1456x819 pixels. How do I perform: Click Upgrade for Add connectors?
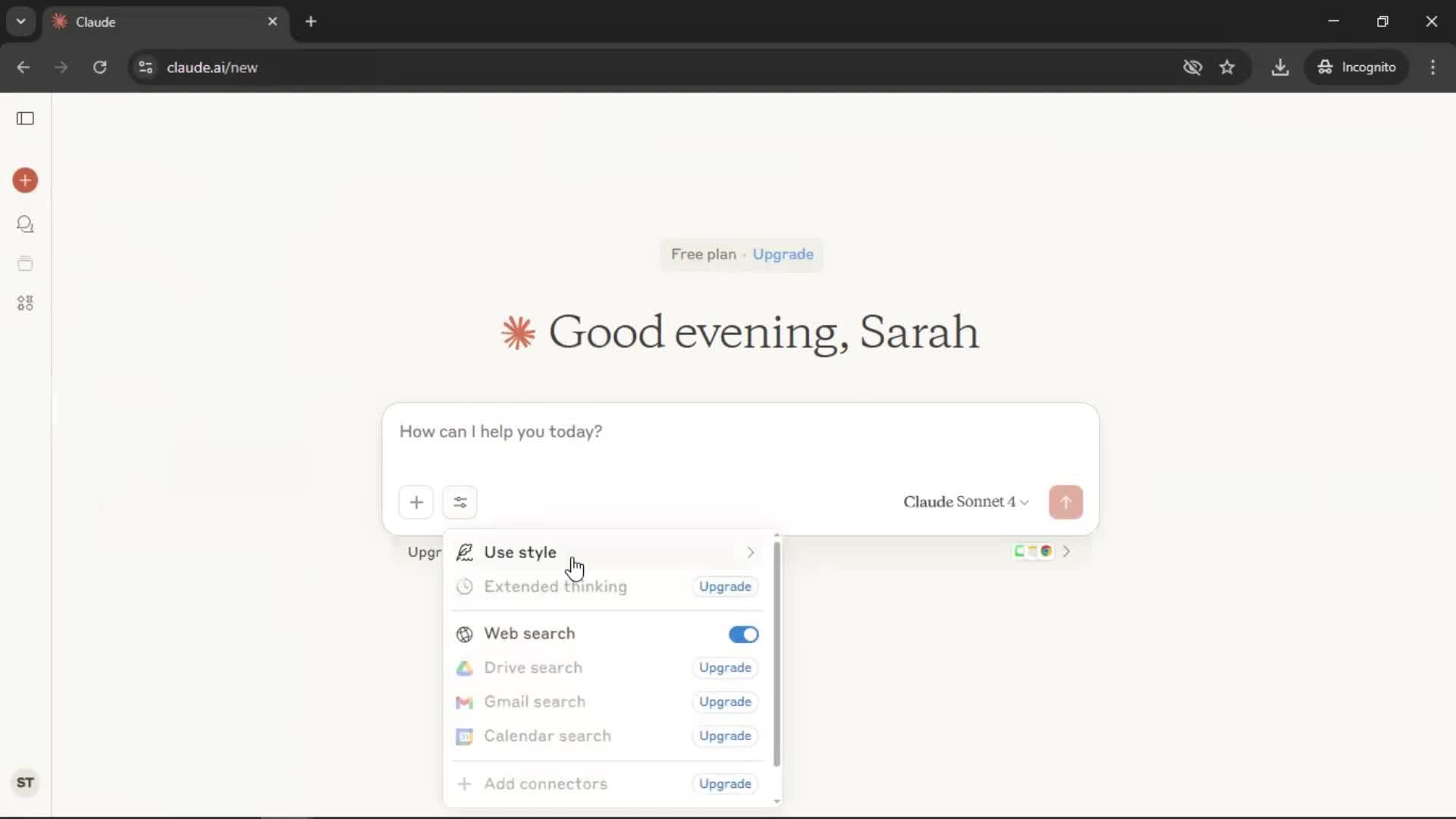click(725, 784)
